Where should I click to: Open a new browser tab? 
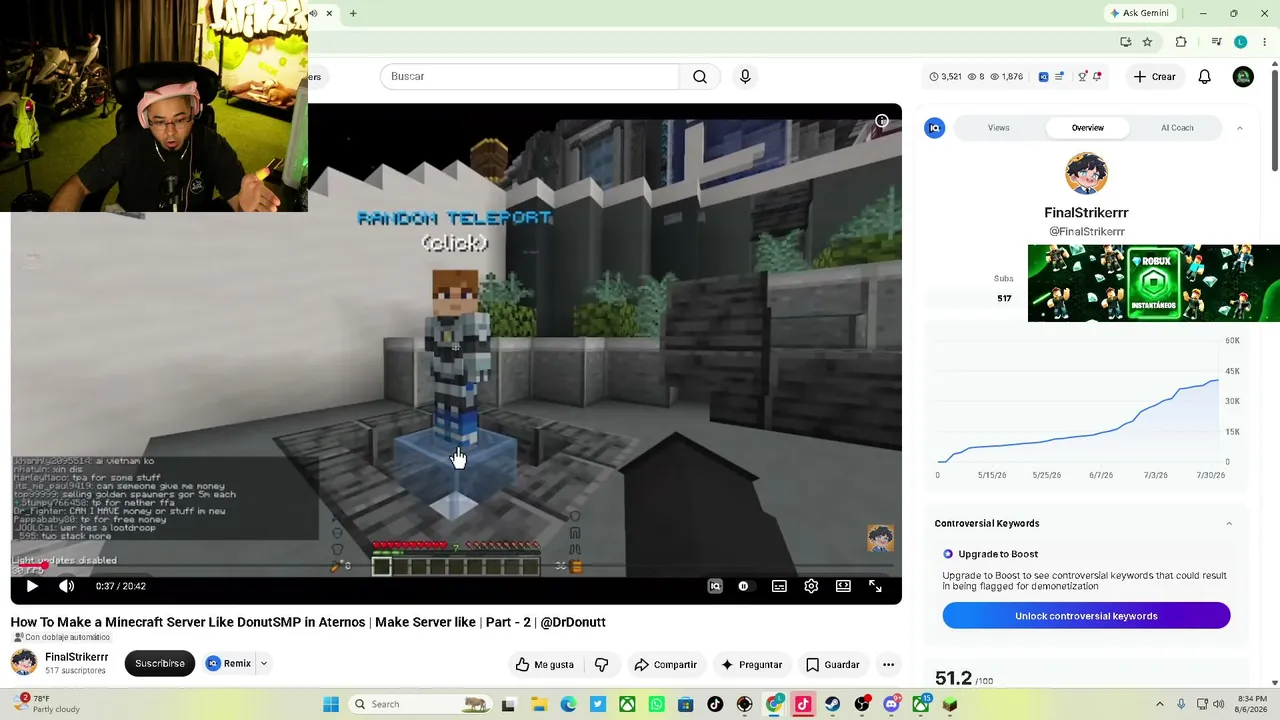(x=353, y=13)
